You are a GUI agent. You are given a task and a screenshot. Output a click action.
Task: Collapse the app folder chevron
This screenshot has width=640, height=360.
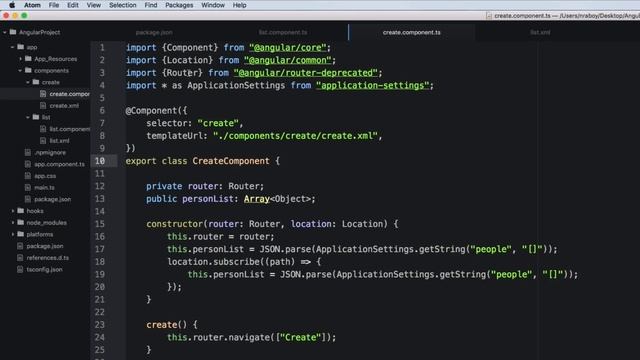point(12,47)
